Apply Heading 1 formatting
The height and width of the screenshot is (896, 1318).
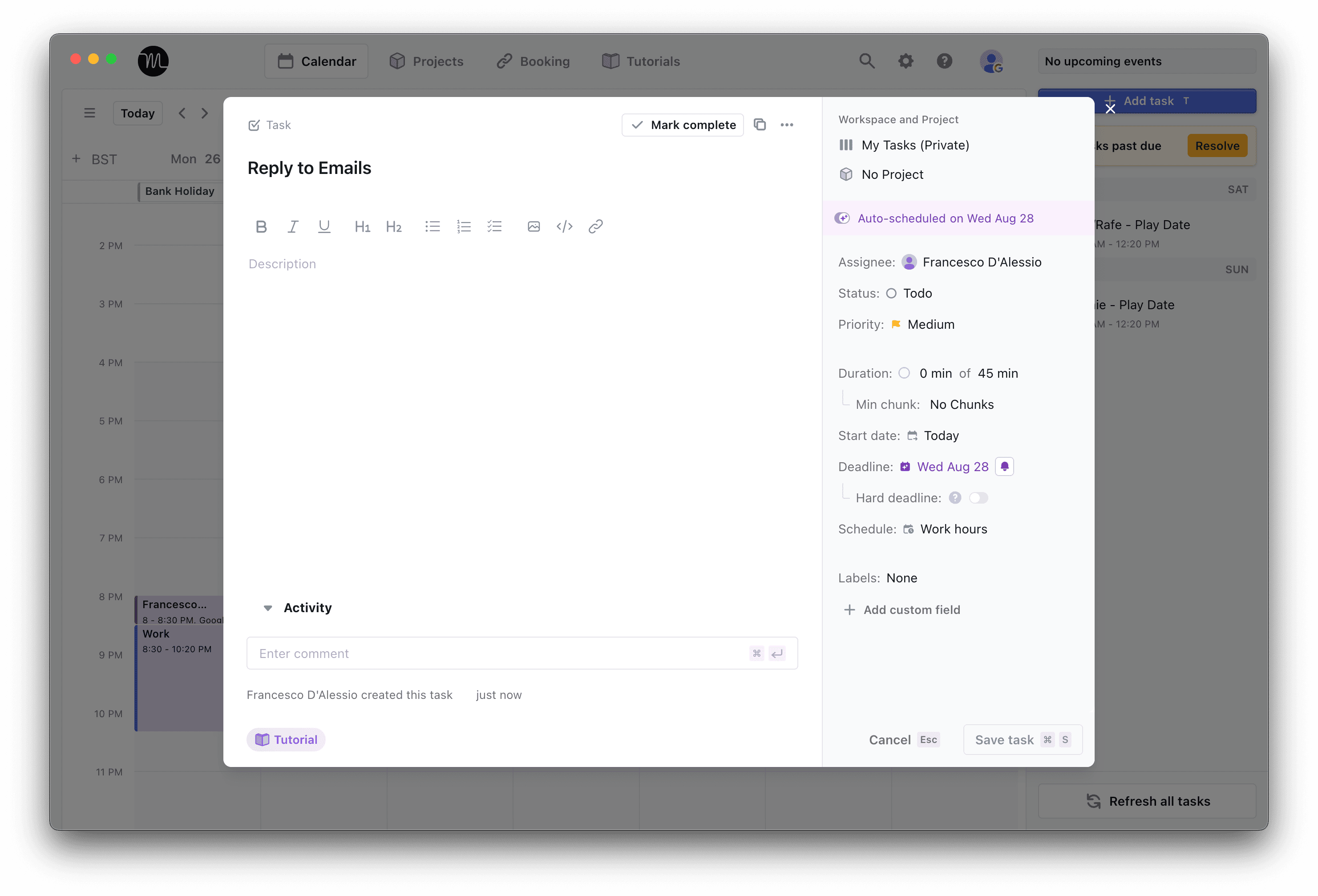click(362, 226)
